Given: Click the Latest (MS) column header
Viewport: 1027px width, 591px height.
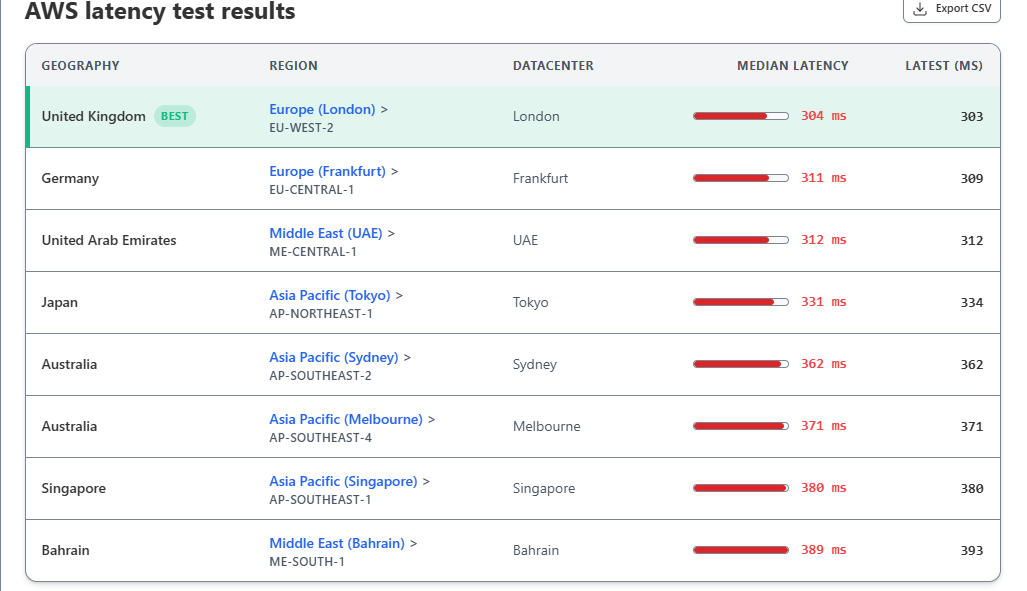Looking at the screenshot, I should [943, 65].
